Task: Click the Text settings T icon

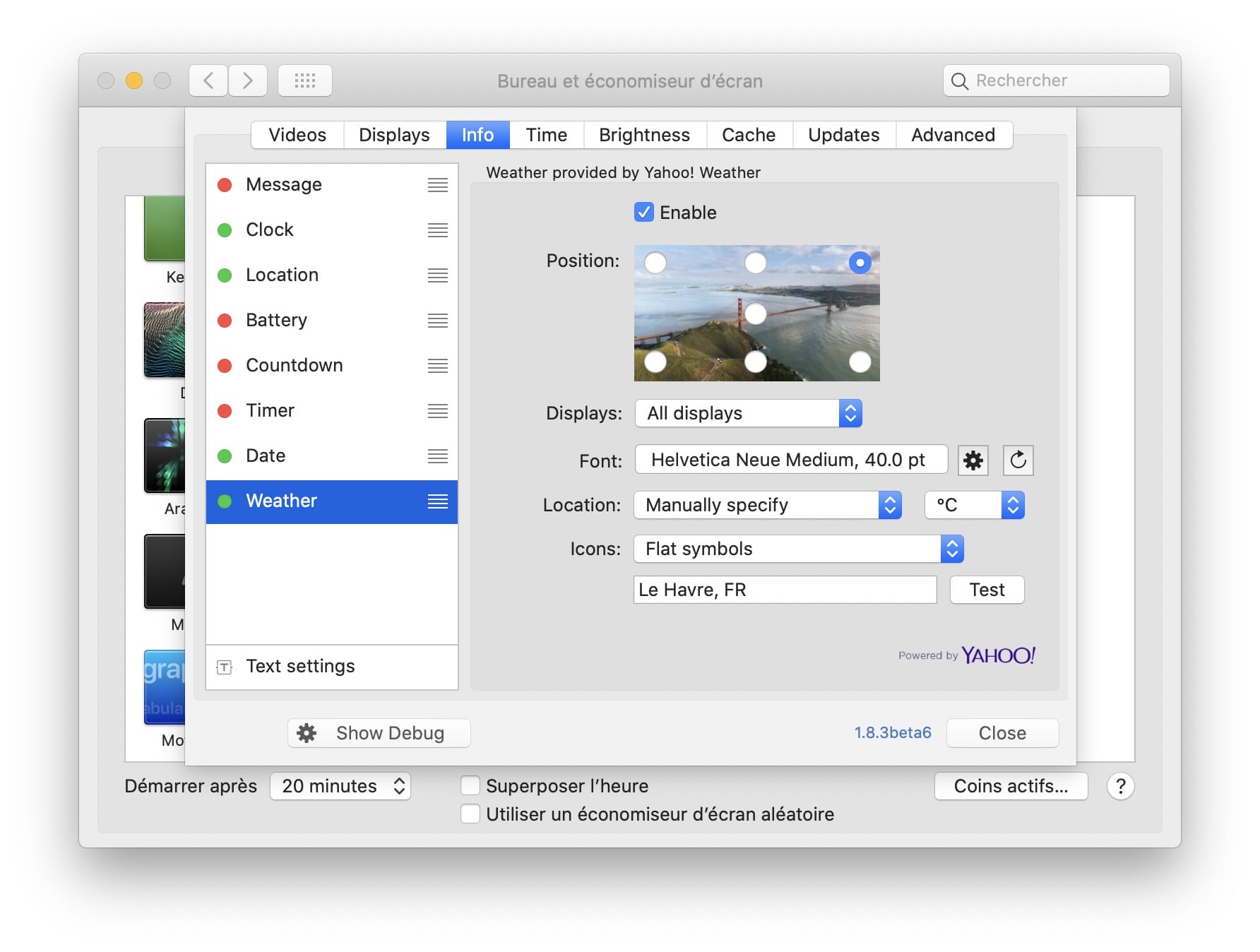Action: 225,667
